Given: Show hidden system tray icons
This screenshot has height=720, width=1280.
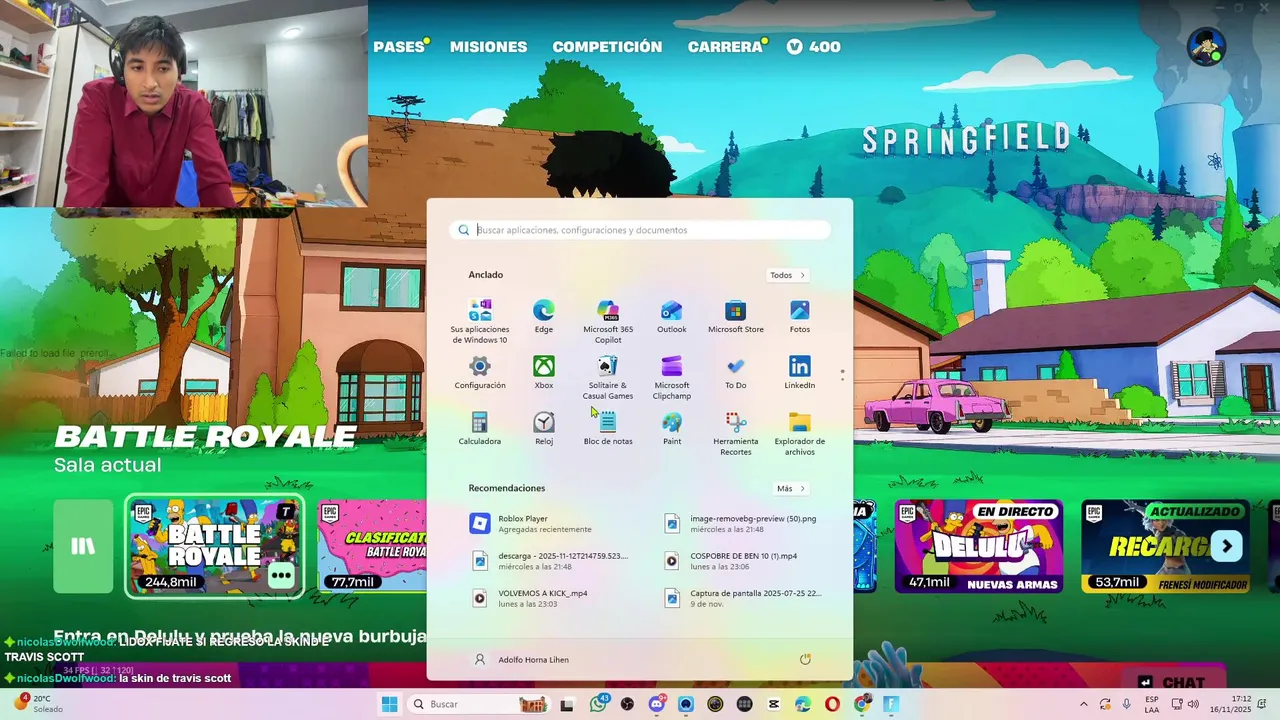Looking at the screenshot, I should point(1083,704).
